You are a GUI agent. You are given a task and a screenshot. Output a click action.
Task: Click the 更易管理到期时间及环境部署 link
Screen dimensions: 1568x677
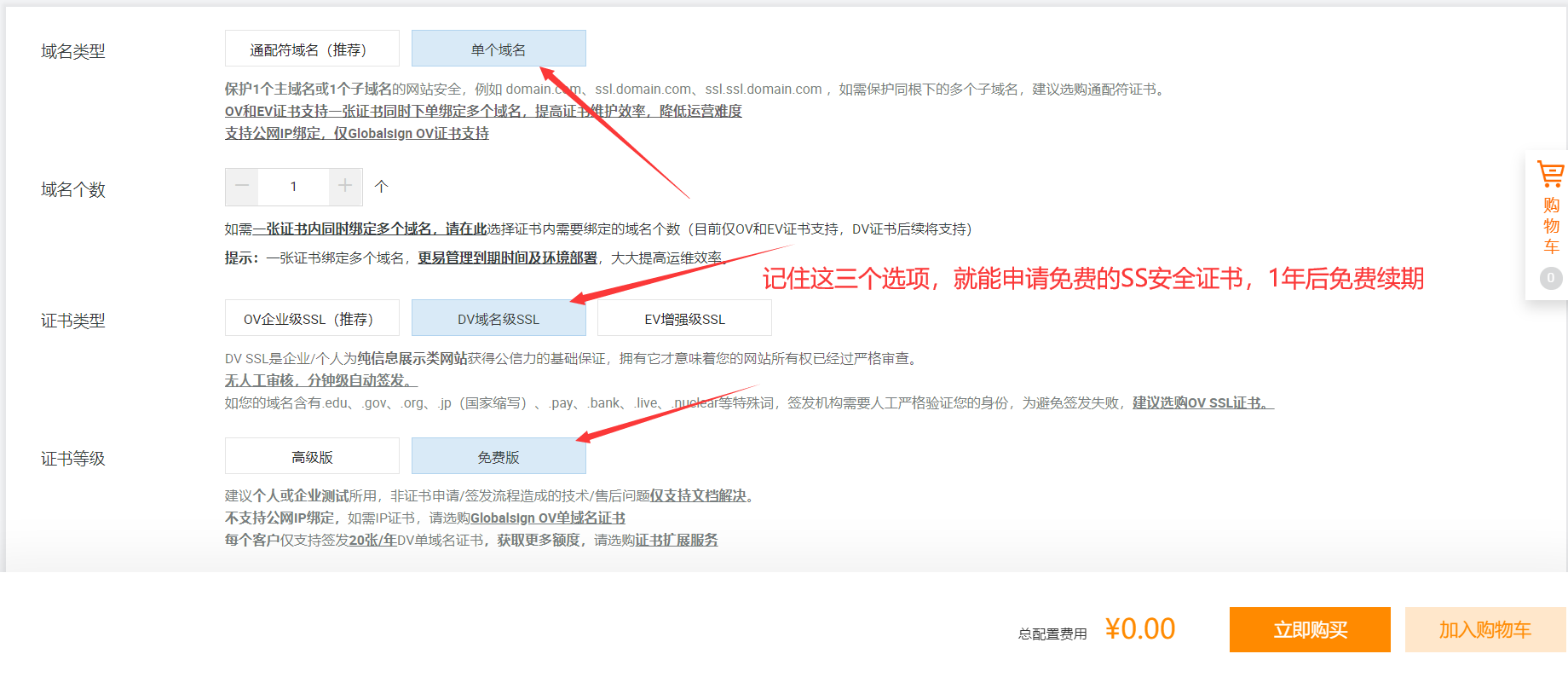pos(507,257)
